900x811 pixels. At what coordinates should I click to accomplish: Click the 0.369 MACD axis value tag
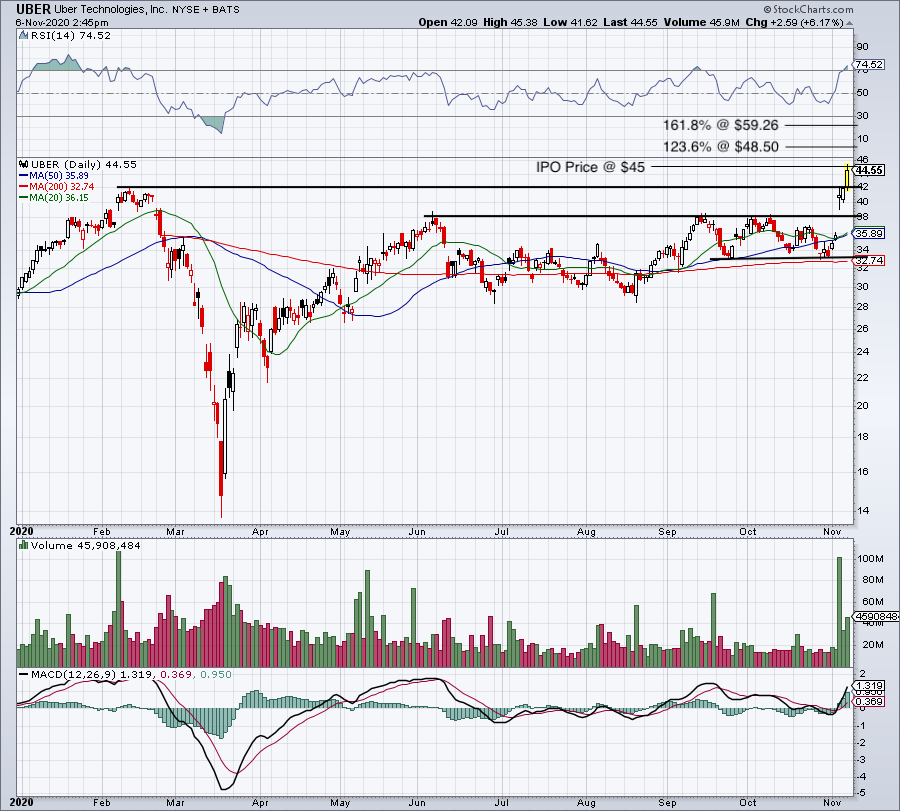869,702
